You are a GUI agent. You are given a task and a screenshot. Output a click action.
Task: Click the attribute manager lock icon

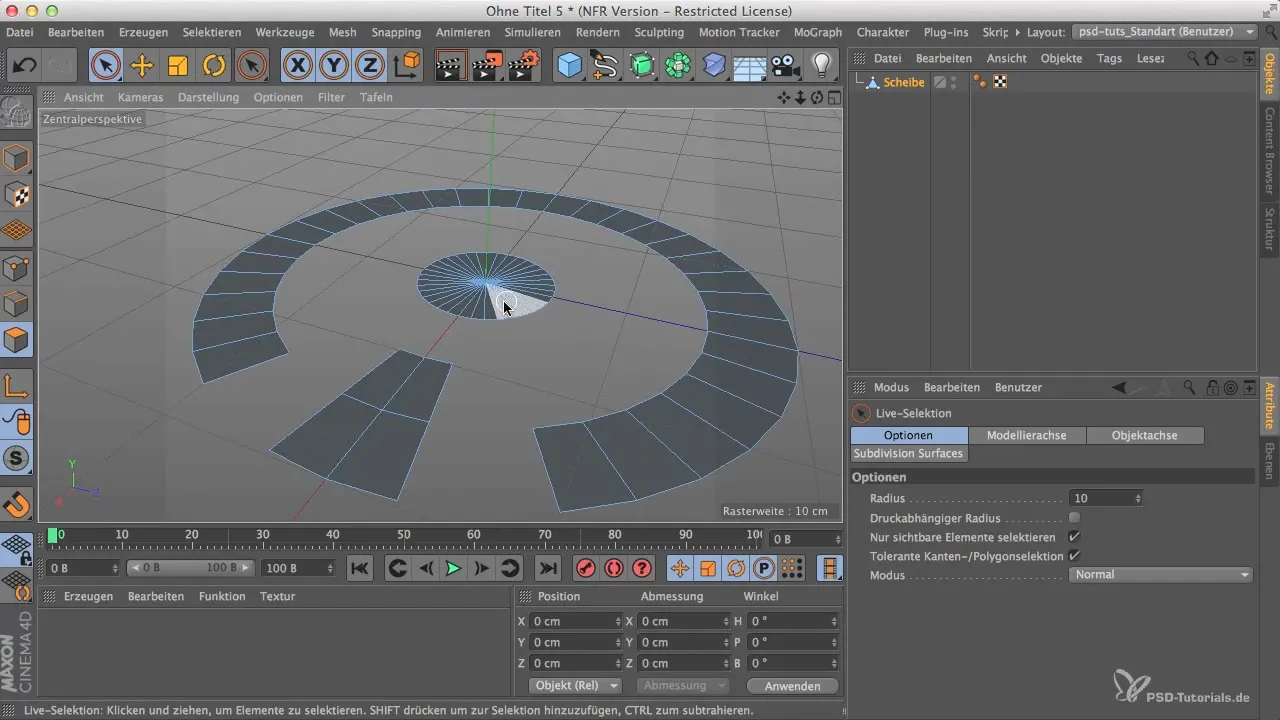point(1212,387)
